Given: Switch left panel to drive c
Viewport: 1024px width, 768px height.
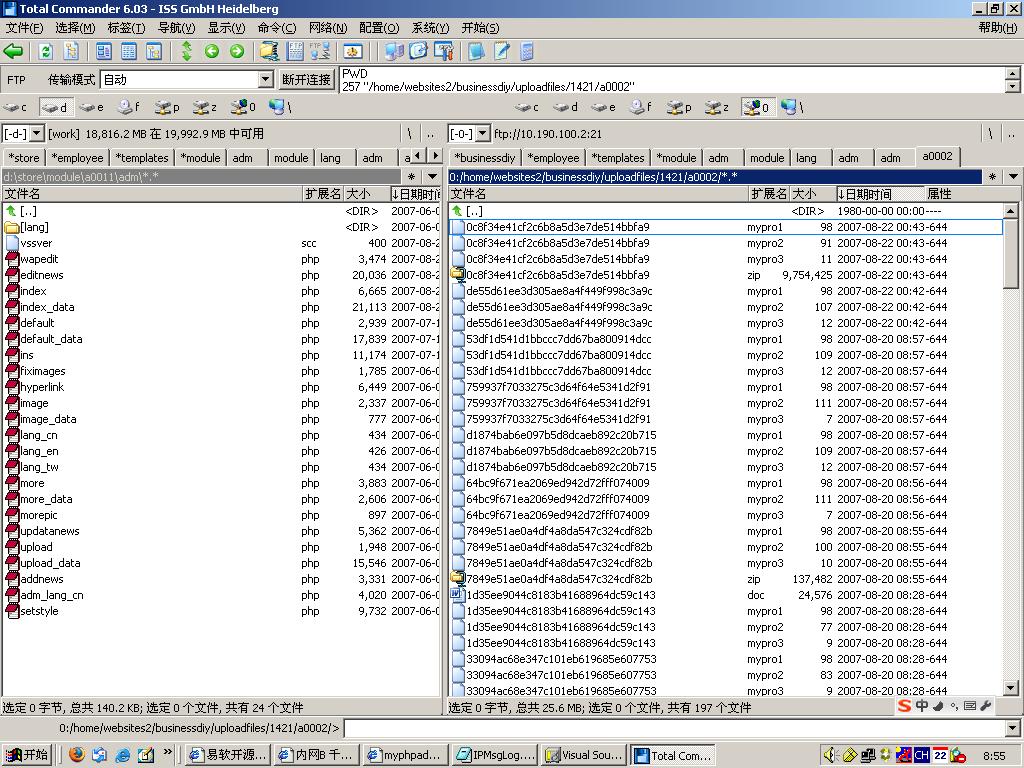Looking at the screenshot, I should (x=15, y=107).
